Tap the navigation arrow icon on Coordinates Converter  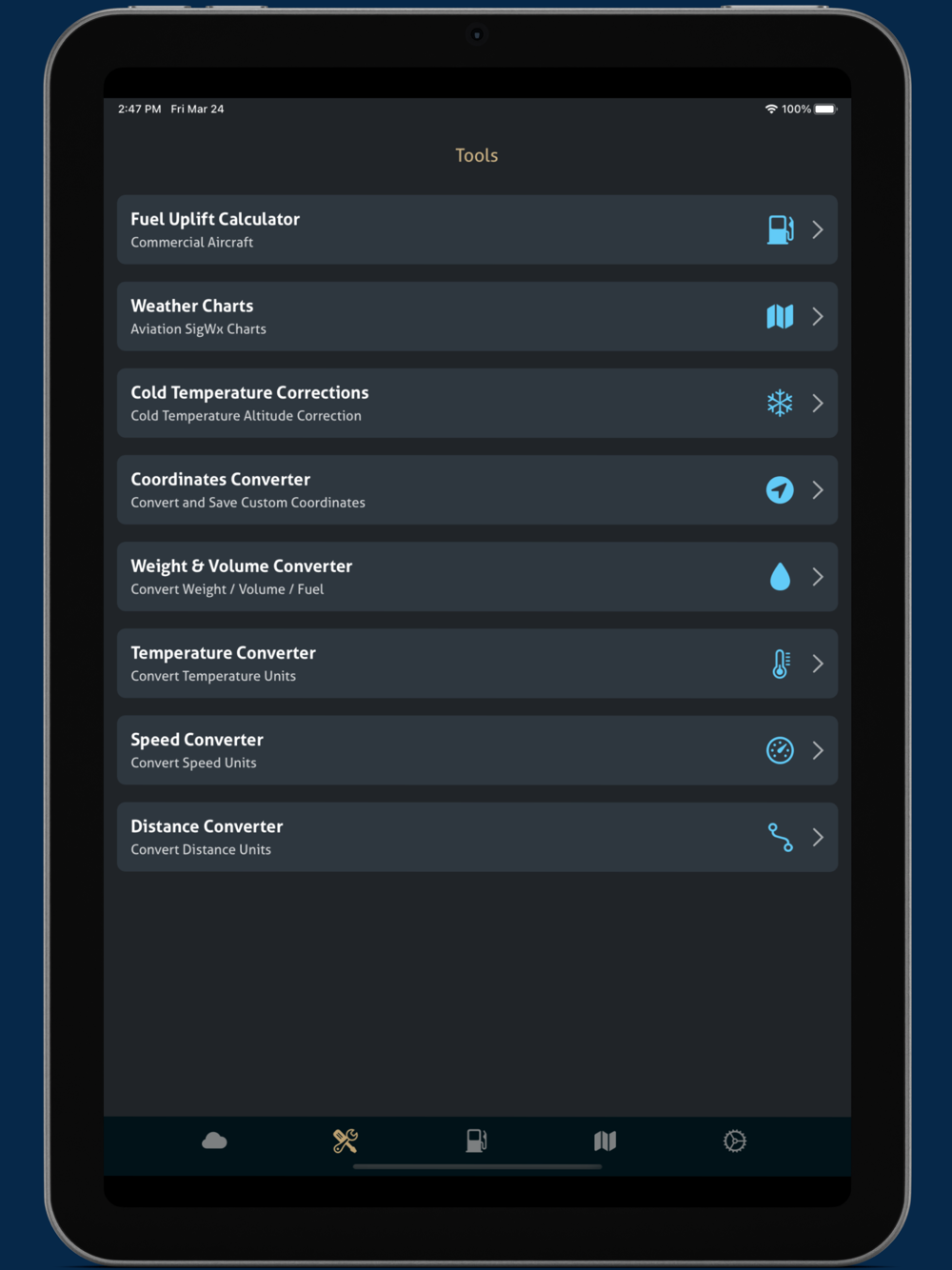[780, 489]
